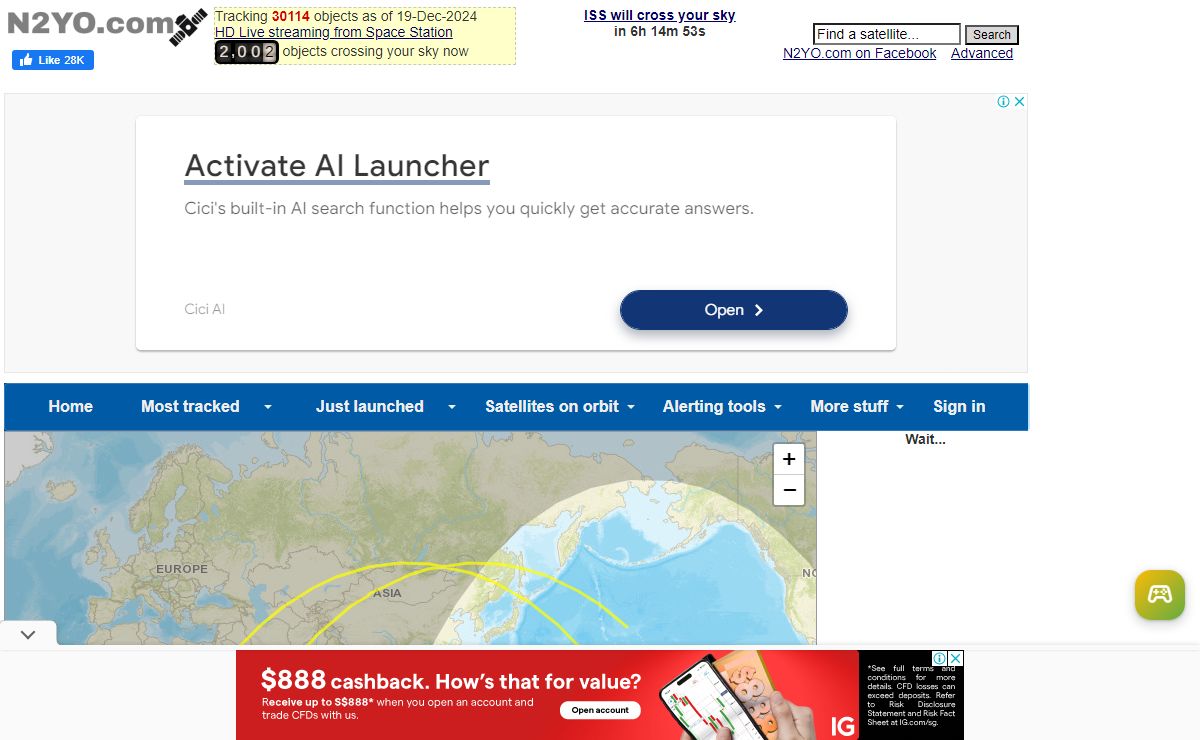1200x740 pixels.
Task: Click the info icon on IG banner ad
Action: click(940, 658)
